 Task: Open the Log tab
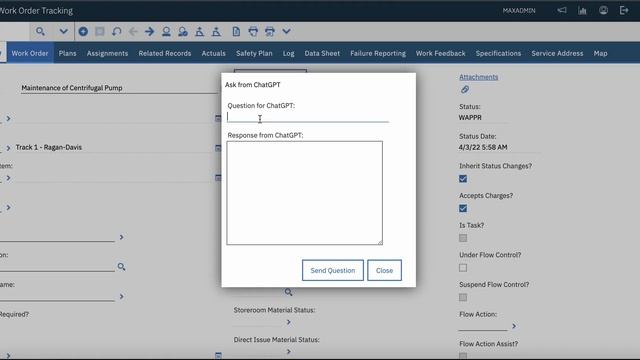(x=289, y=53)
